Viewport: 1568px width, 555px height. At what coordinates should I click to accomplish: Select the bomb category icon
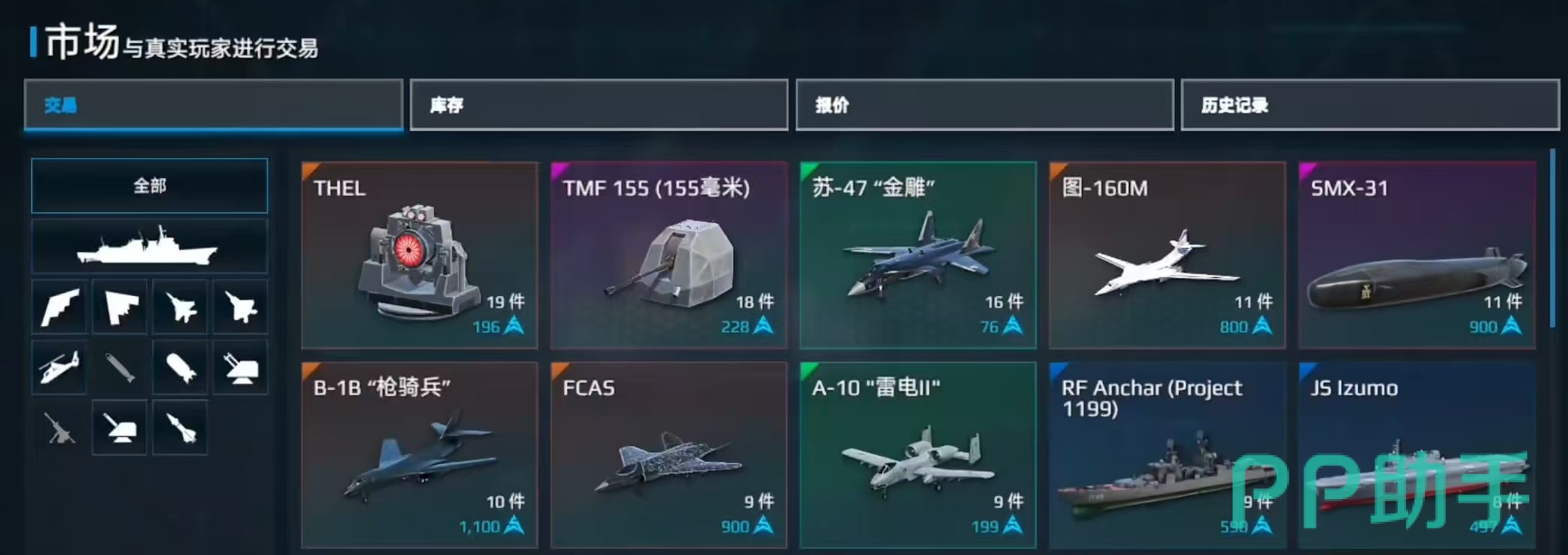tap(180, 368)
